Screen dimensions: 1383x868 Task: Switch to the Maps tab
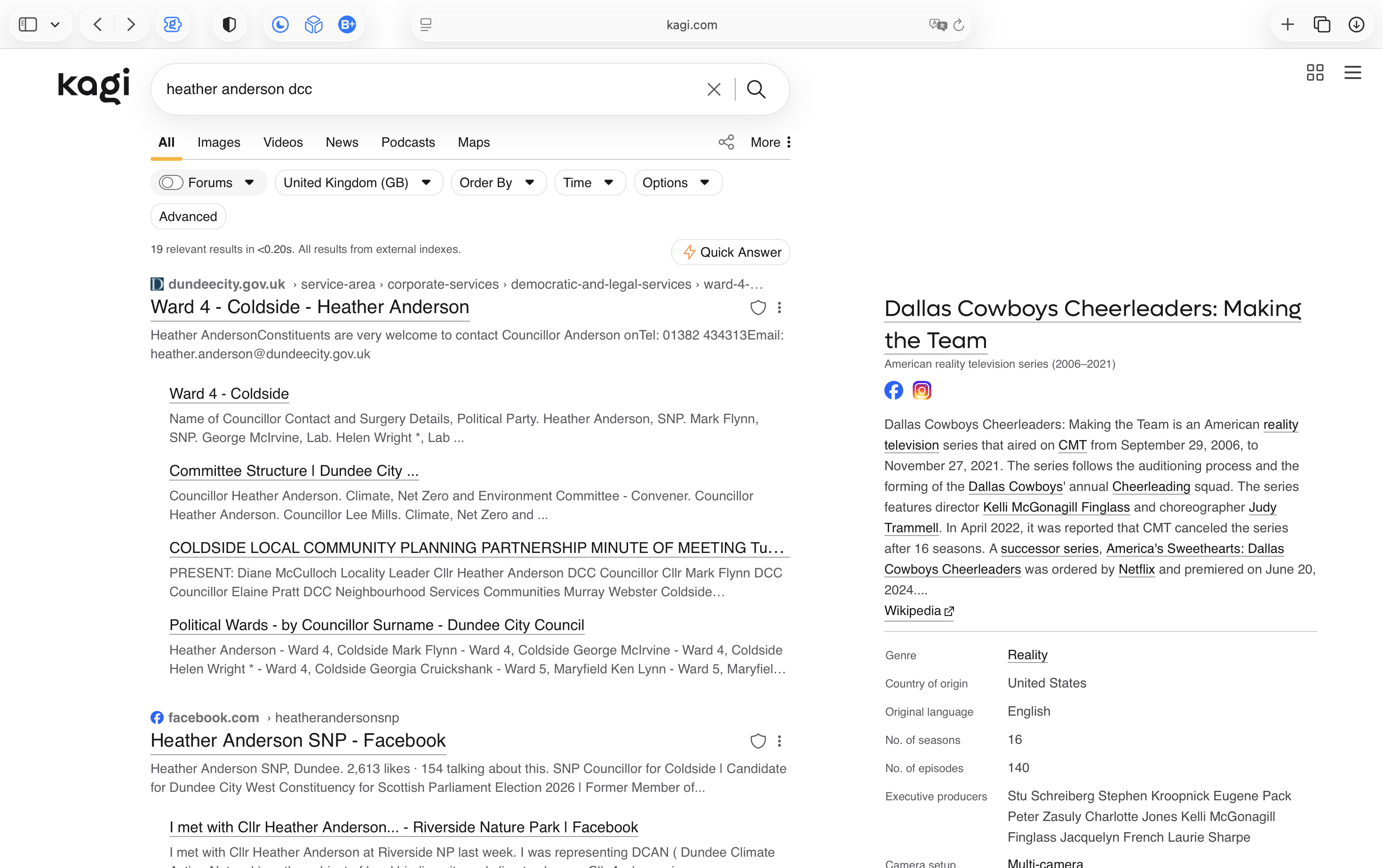[x=474, y=142]
